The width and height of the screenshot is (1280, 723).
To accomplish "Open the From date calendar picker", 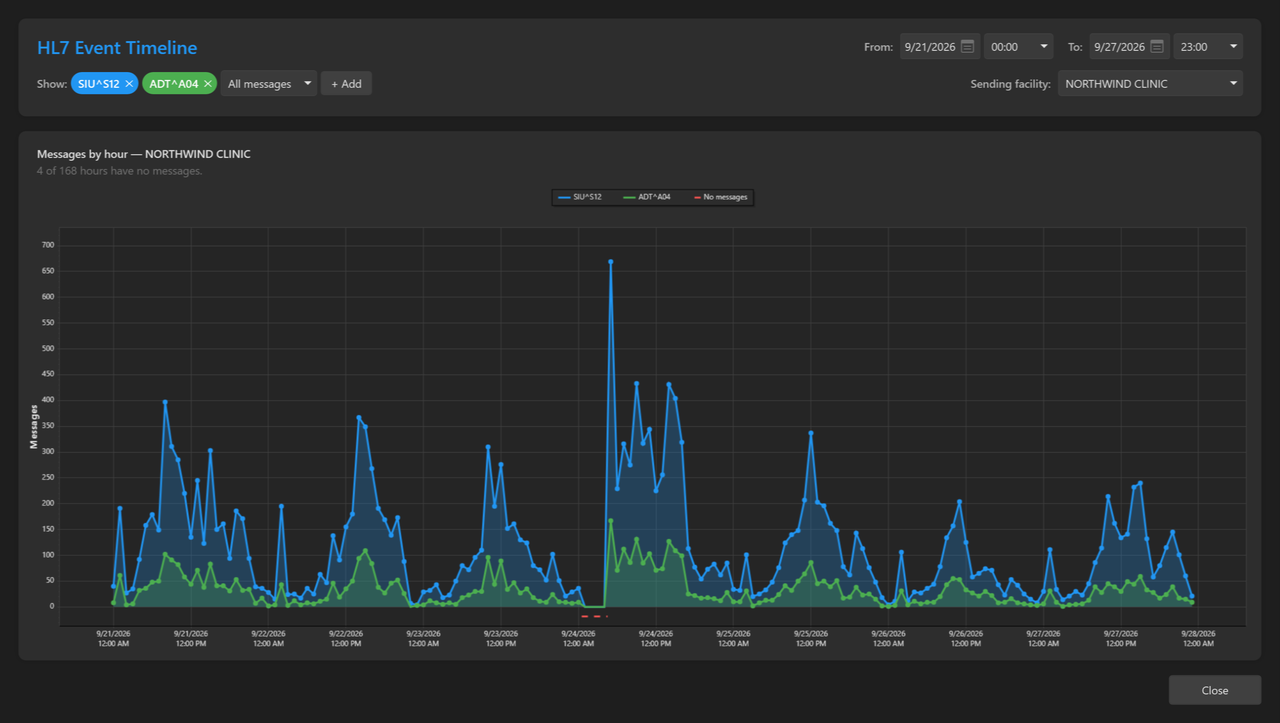I will [x=967, y=46].
